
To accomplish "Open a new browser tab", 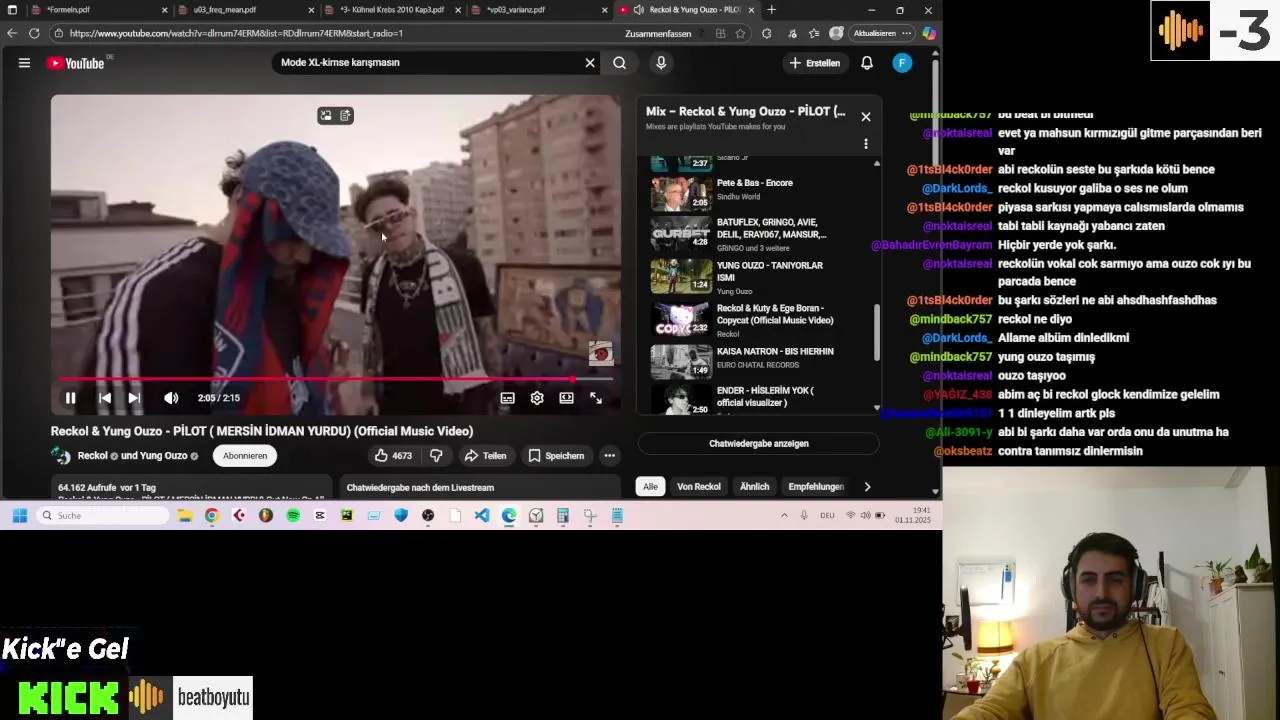I will coord(771,10).
